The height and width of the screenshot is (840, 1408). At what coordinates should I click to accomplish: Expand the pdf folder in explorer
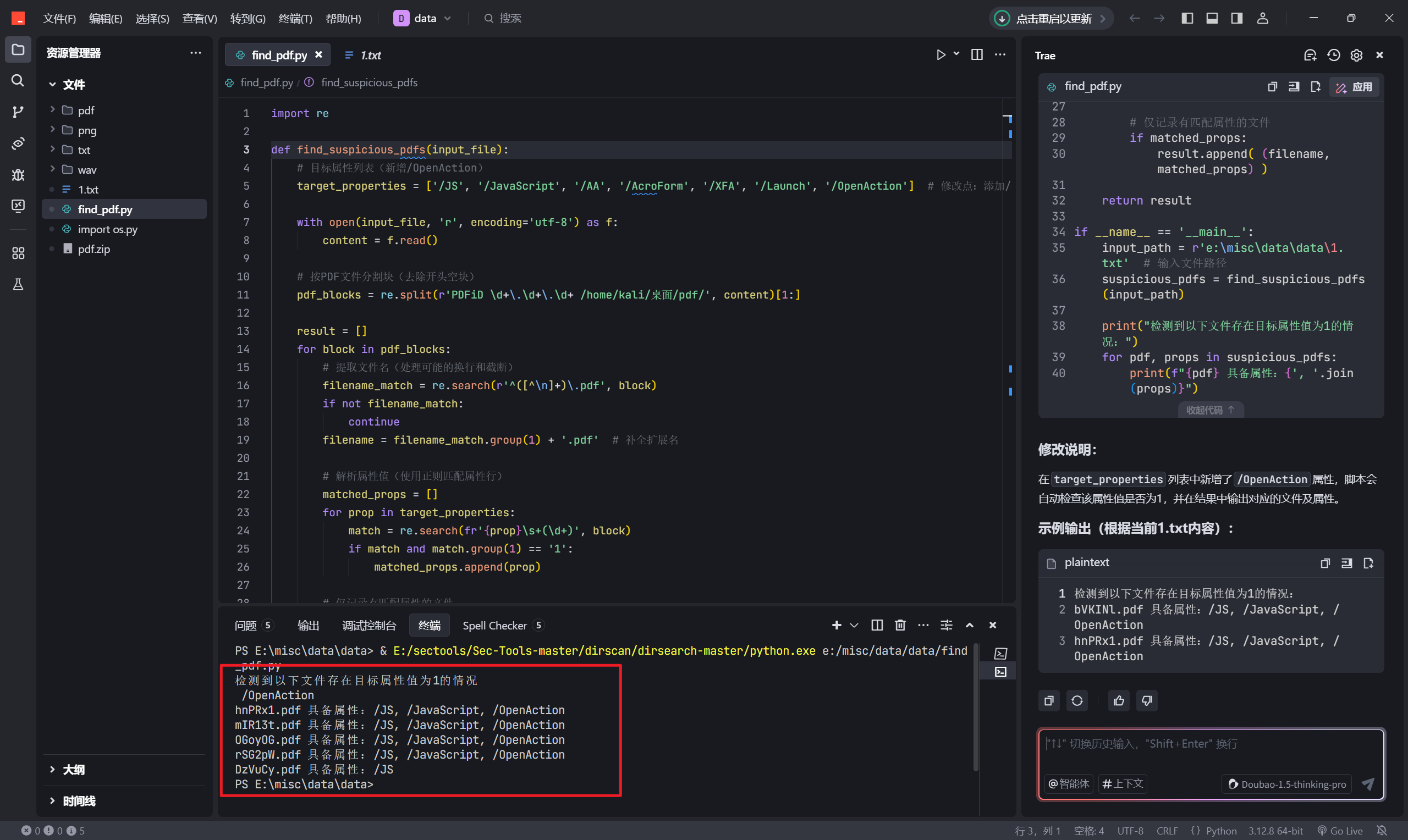[x=85, y=110]
